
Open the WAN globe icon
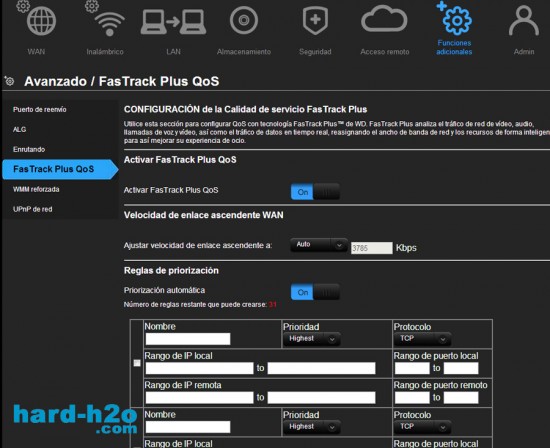(41, 20)
